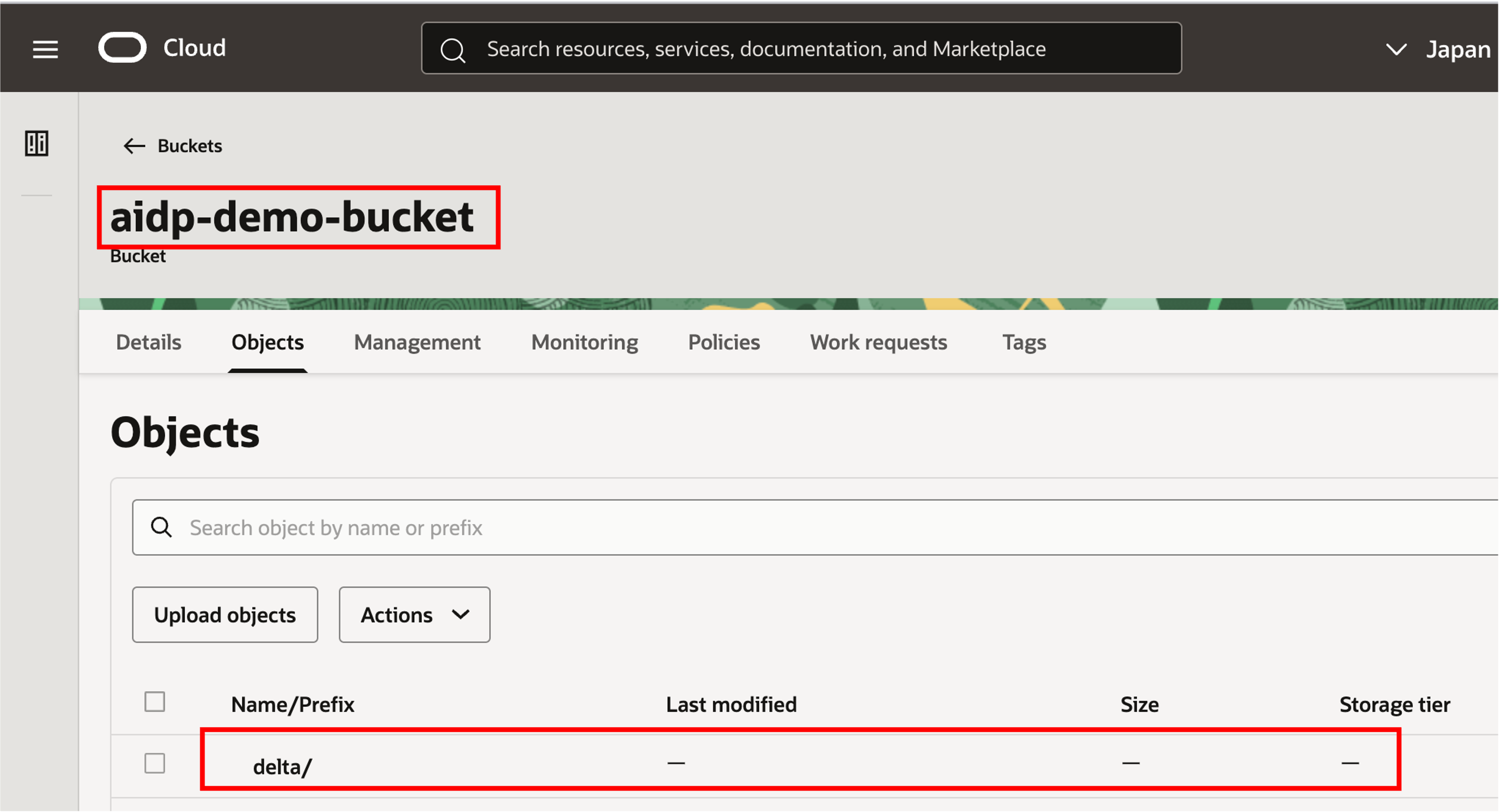Click the Last modified column header
The image size is (1500, 812).
[732, 705]
